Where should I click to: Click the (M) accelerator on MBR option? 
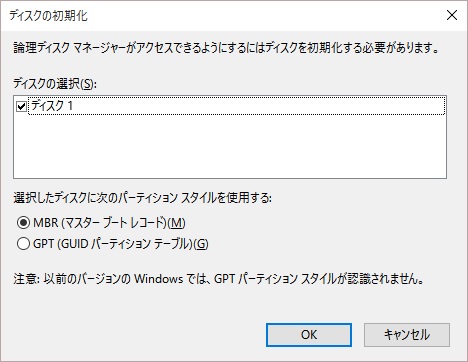[176, 223]
